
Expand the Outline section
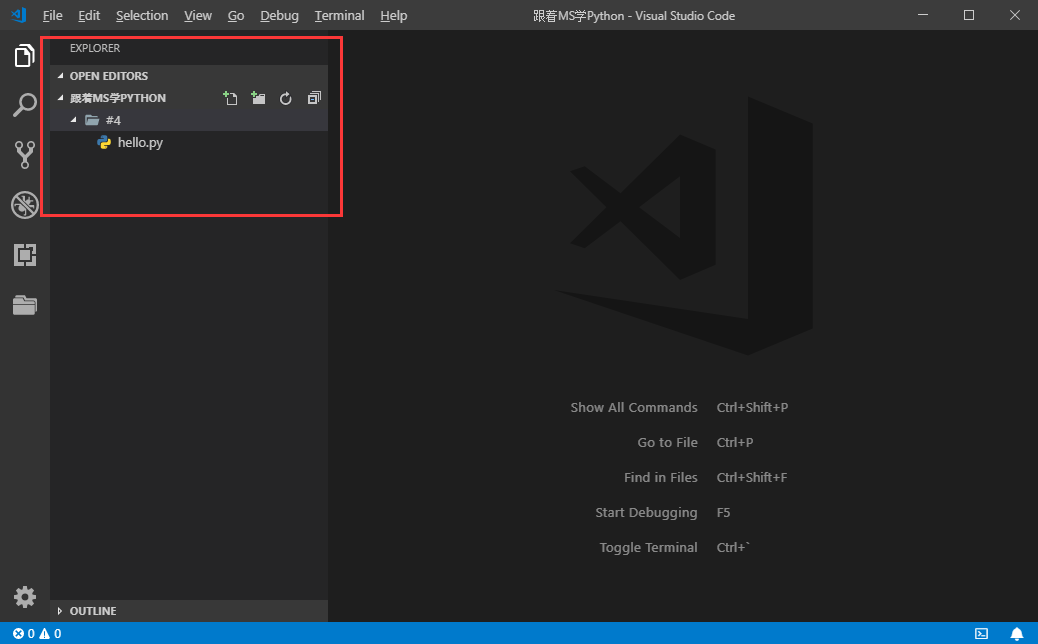(x=92, y=611)
